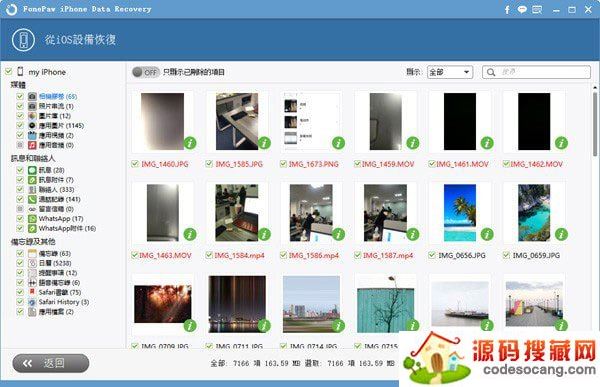Select the Notes icon with count (63)
Screen dimensions: 600x387
[33, 253]
